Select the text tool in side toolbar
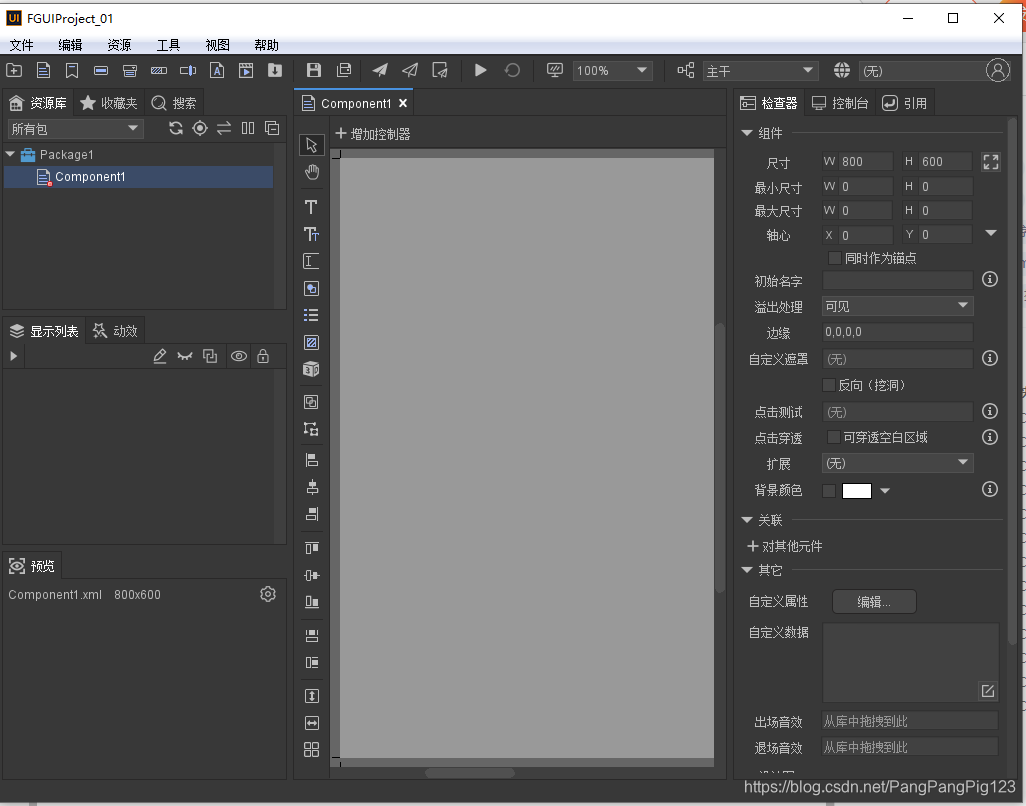 pyautogui.click(x=311, y=207)
